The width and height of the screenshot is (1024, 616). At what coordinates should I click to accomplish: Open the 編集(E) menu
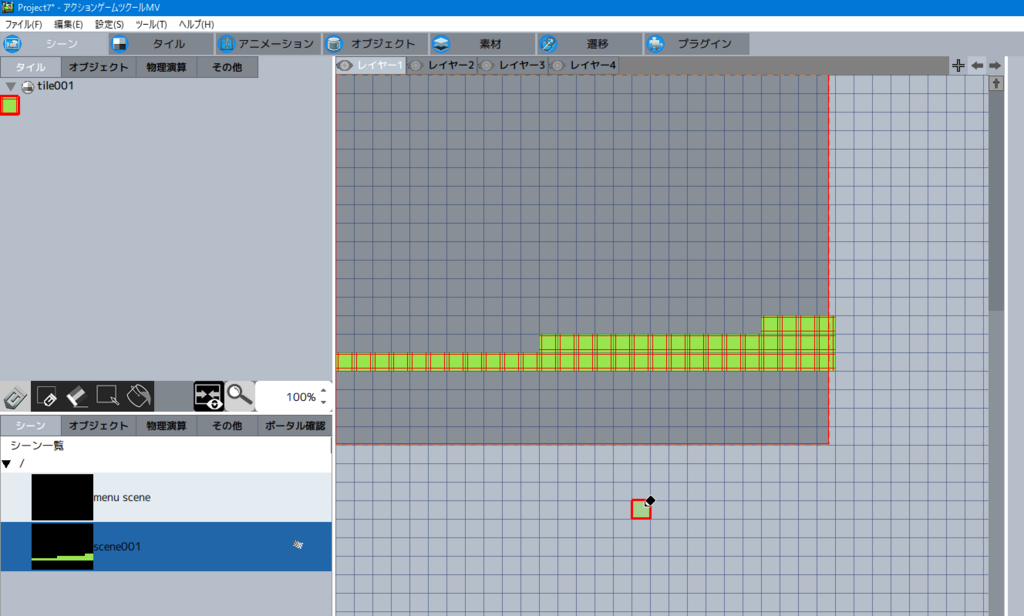point(68,24)
